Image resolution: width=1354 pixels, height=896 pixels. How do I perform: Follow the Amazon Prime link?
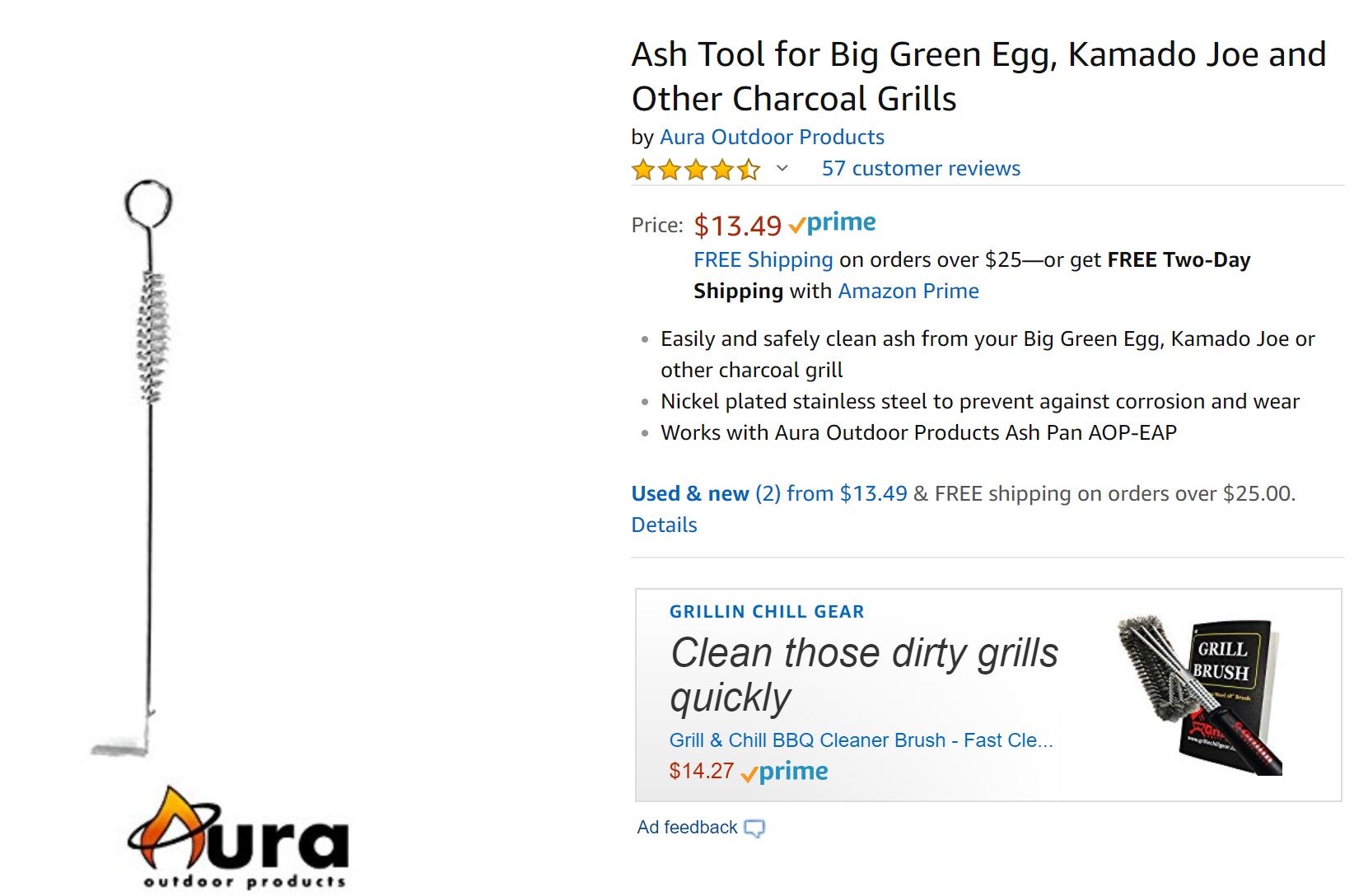click(x=908, y=292)
